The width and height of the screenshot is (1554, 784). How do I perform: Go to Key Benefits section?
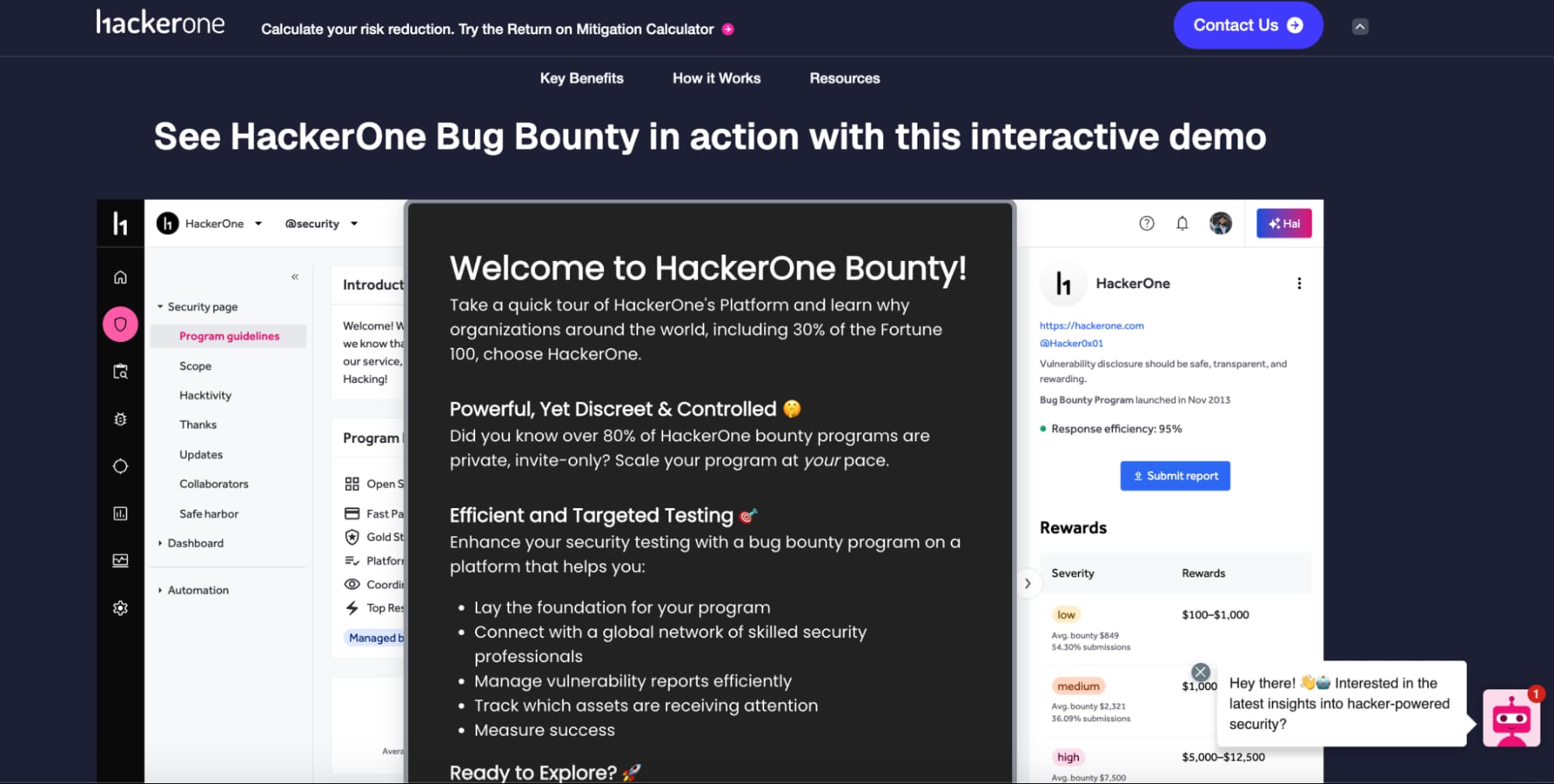pyautogui.click(x=581, y=78)
